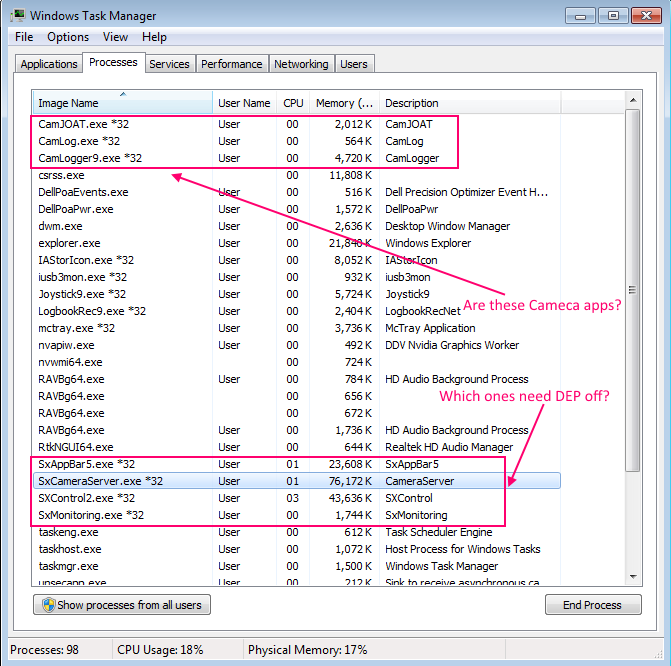Sort processes by Memory column header
This screenshot has width=671, height=666.
pyautogui.click(x=343, y=103)
